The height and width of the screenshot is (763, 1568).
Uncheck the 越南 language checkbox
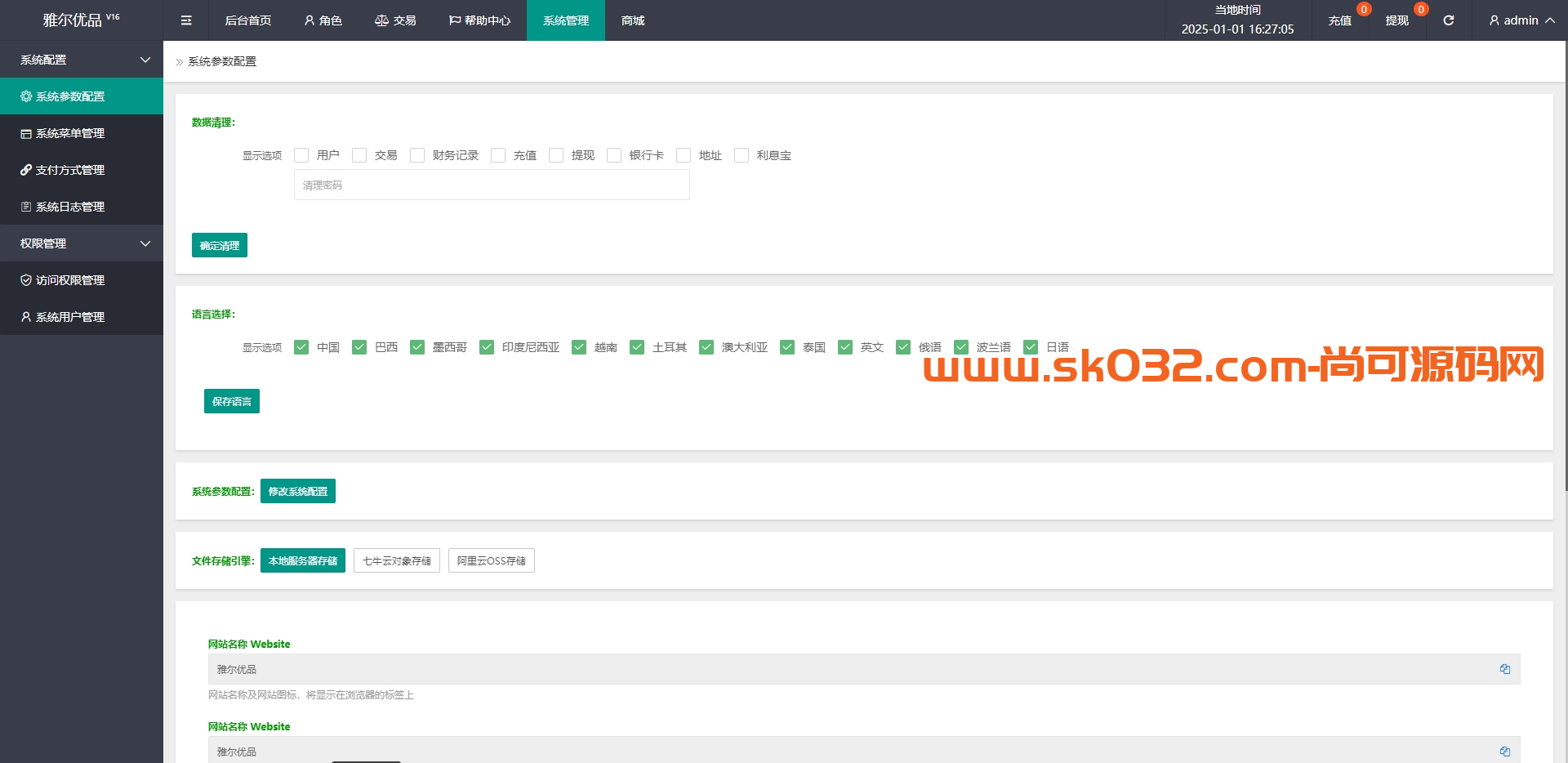coord(579,347)
